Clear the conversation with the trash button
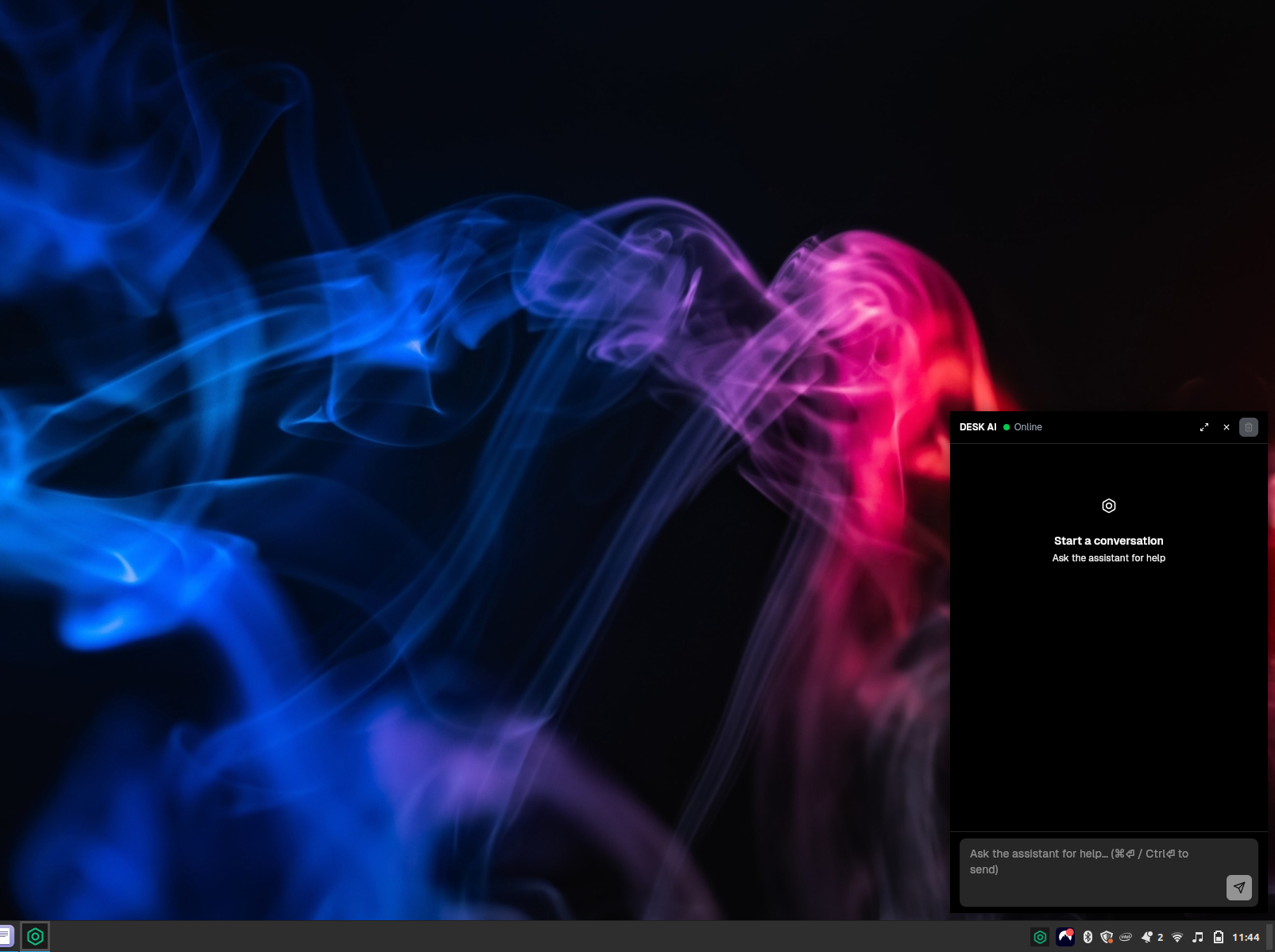1275x952 pixels. click(x=1248, y=427)
